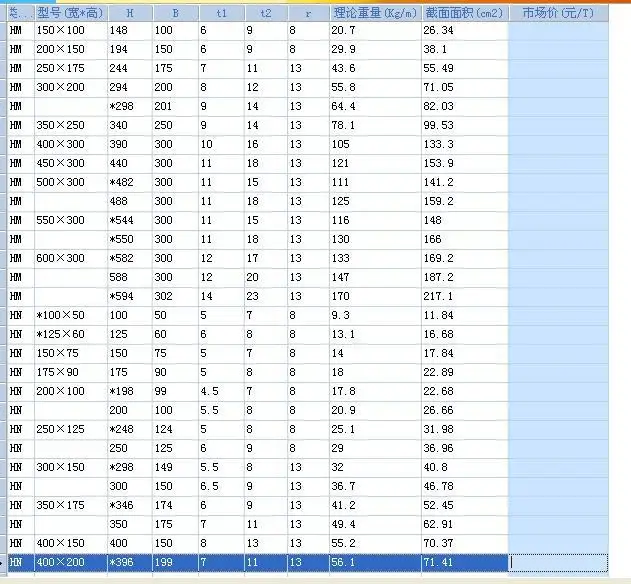Click theoretical weight value 78.1
This screenshot has width=631, height=584.
343,125
